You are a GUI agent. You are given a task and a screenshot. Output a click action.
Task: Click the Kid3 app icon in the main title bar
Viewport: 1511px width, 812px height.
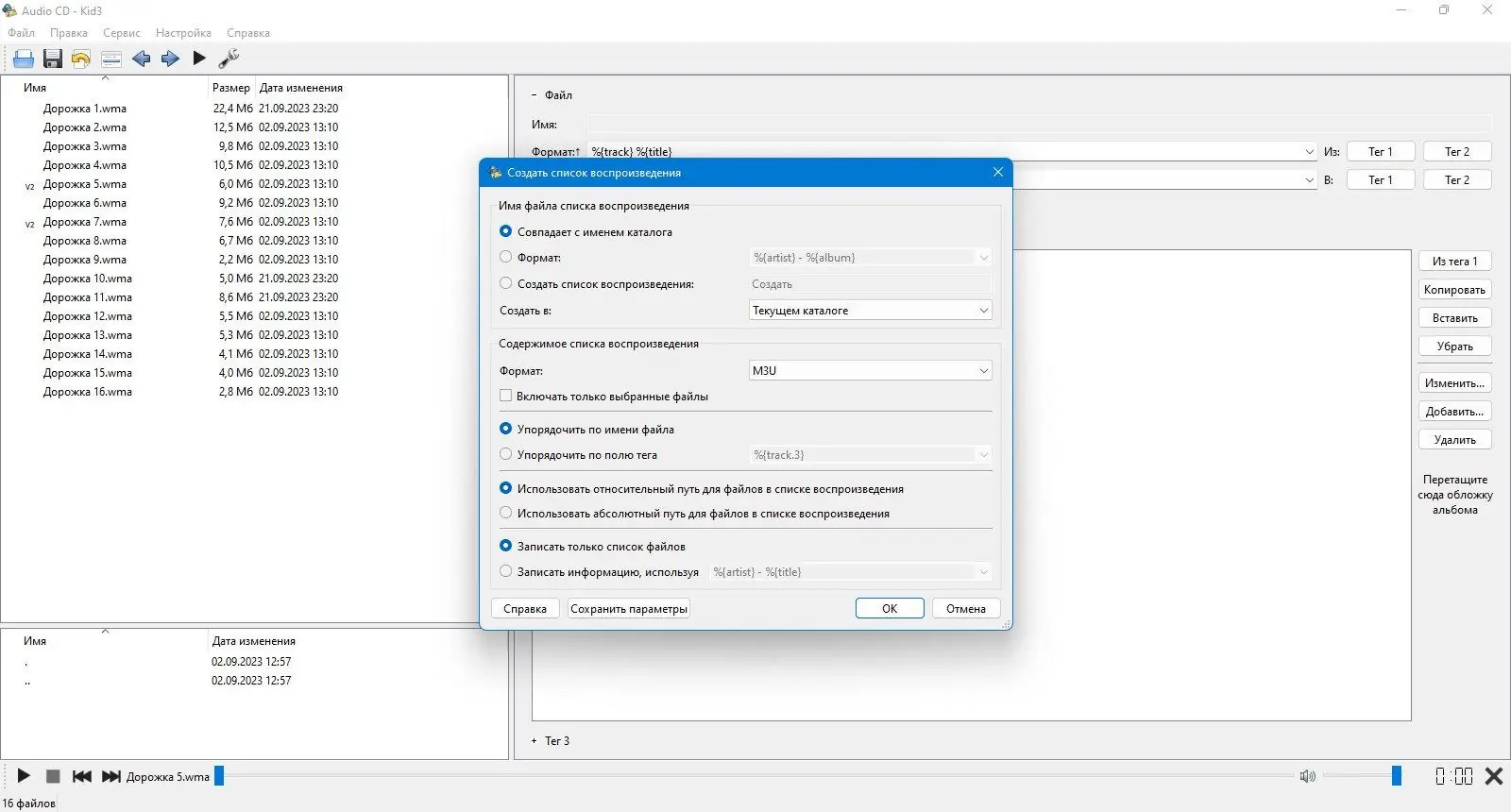9,10
